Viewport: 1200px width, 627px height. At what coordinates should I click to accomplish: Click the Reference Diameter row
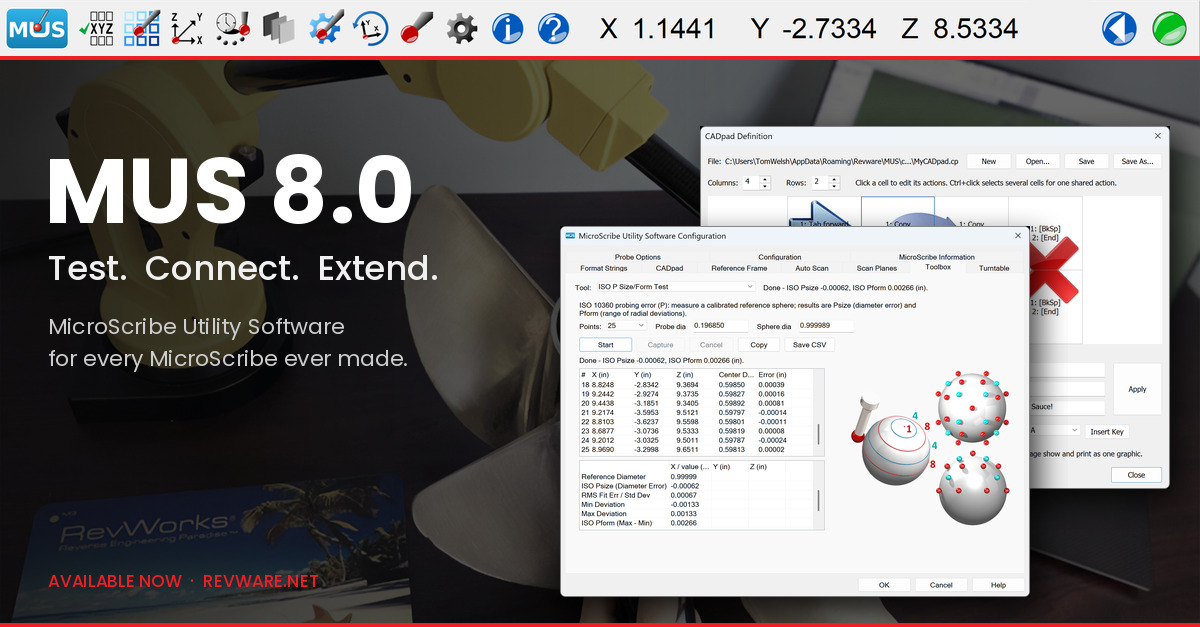[x=697, y=477]
